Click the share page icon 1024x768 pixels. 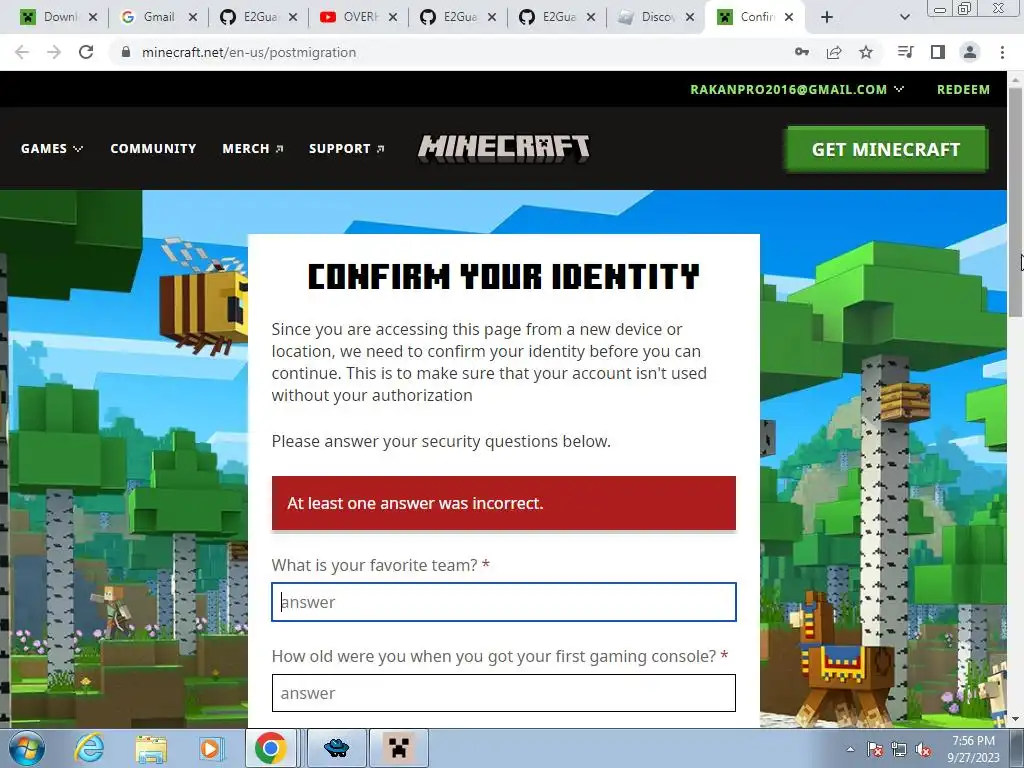click(x=834, y=52)
